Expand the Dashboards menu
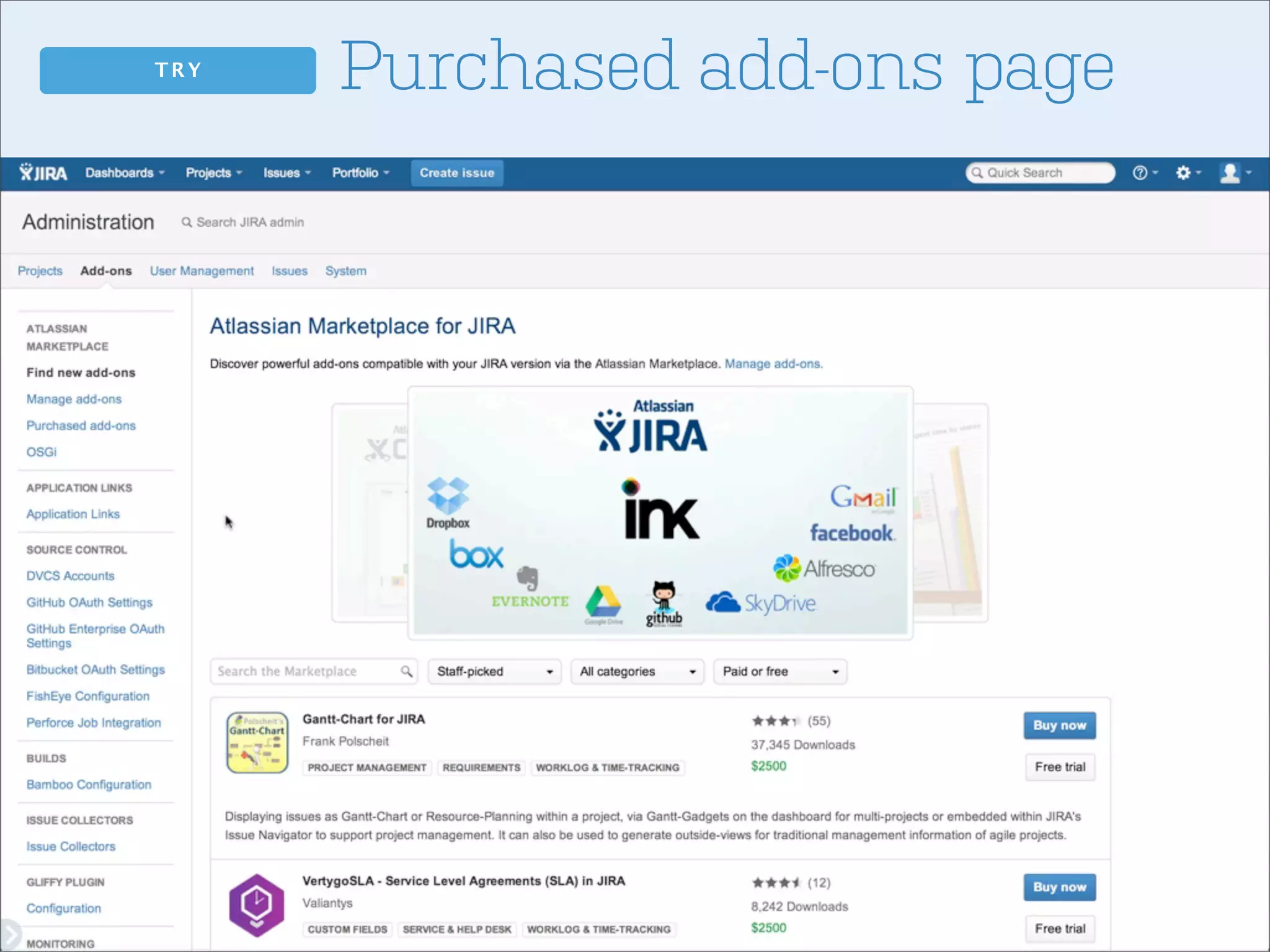Image resolution: width=1270 pixels, height=952 pixels. click(x=125, y=173)
